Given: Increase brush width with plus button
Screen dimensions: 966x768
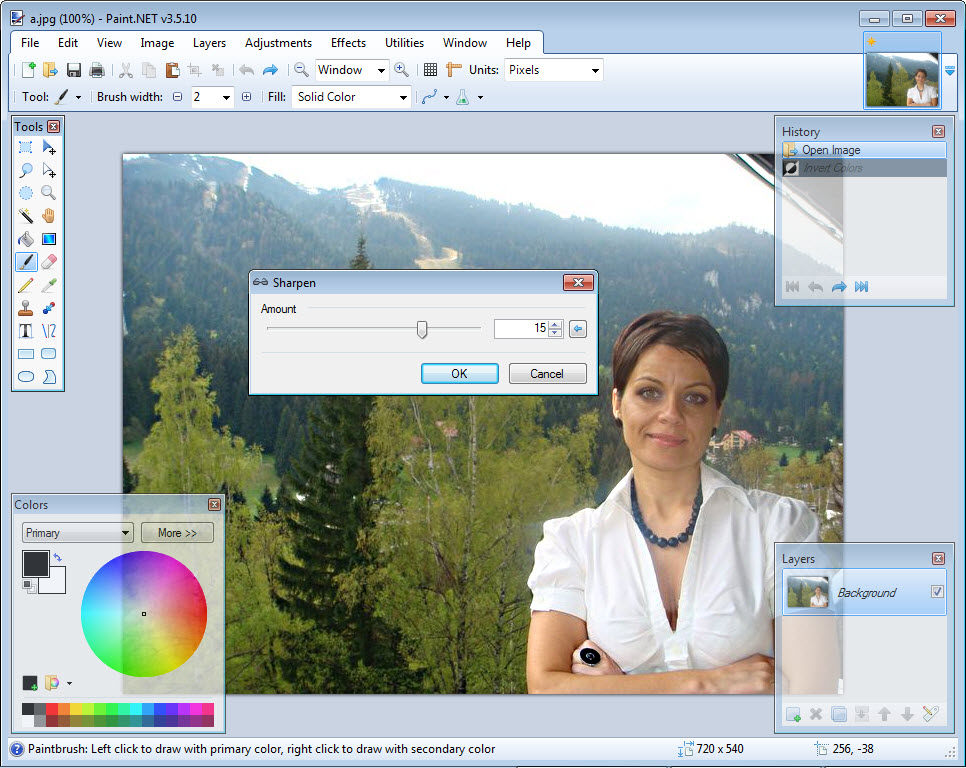Looking at the screenshot, I should pyautogui.click(x=246, y=97).
